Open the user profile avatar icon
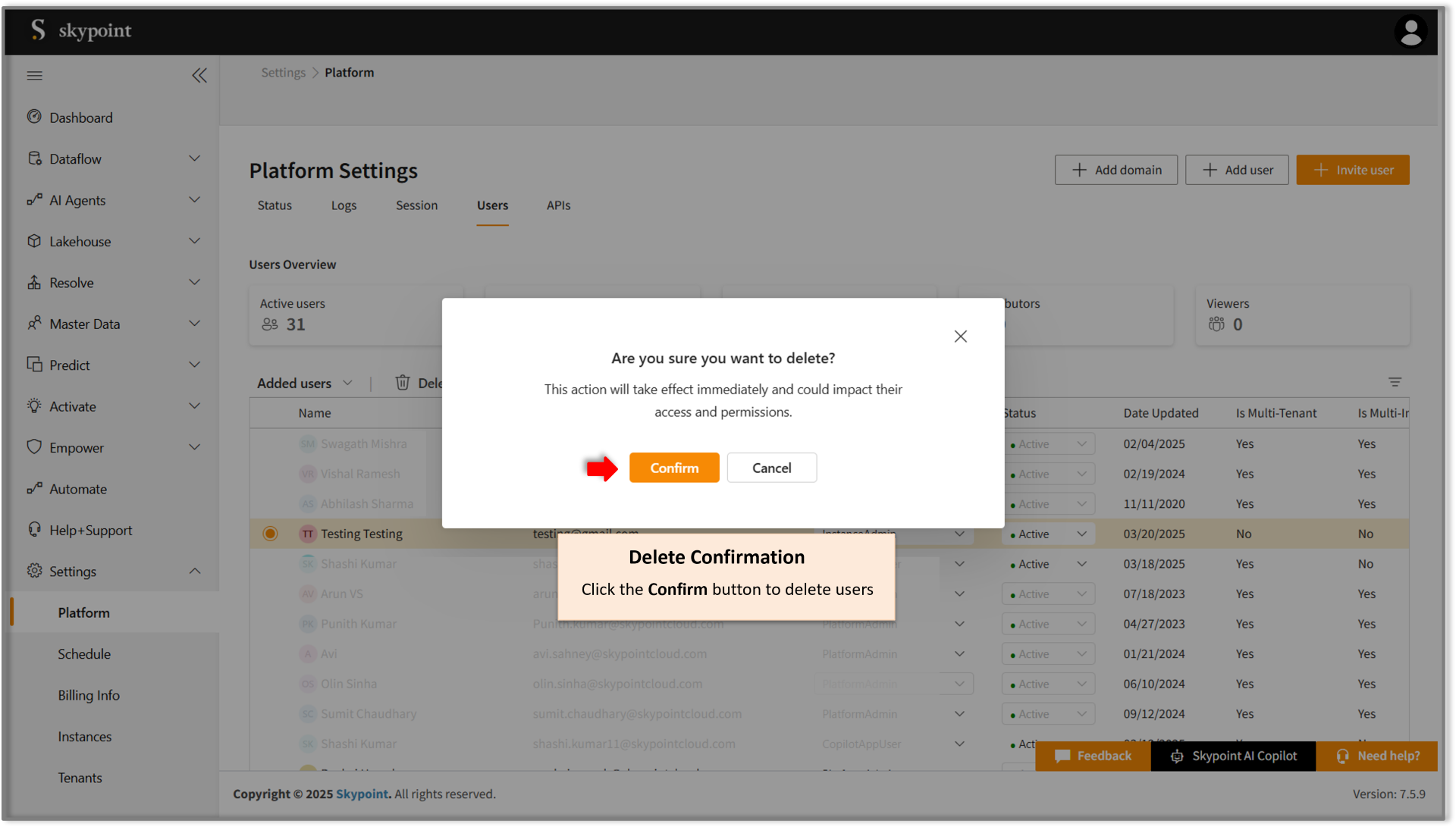Image resolution: width=1456 pixels, height=827 pixels. [x=1410, y=31]
